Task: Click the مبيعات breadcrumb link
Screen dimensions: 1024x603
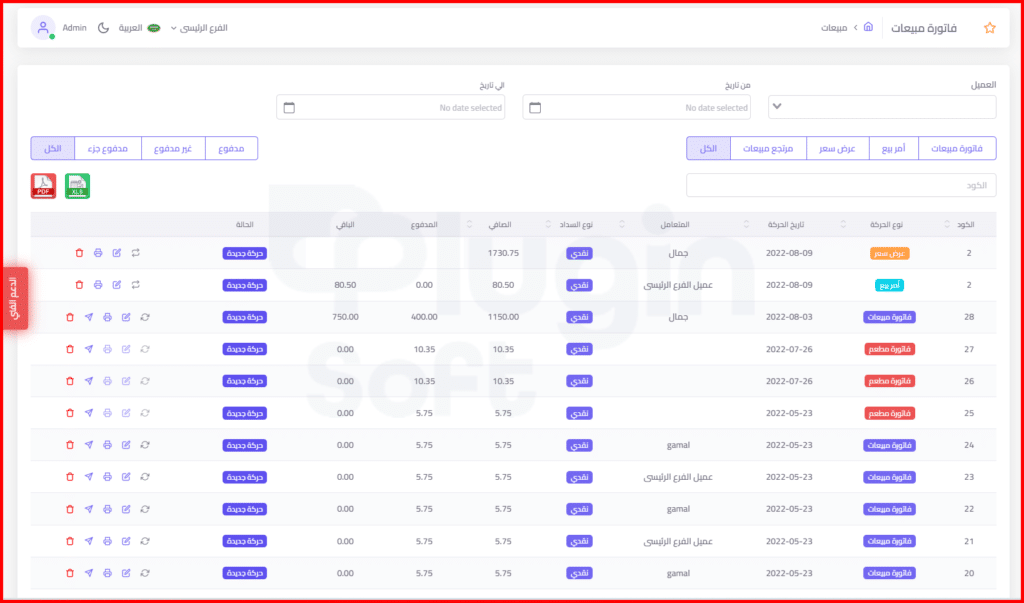Action: click(835, 28)
